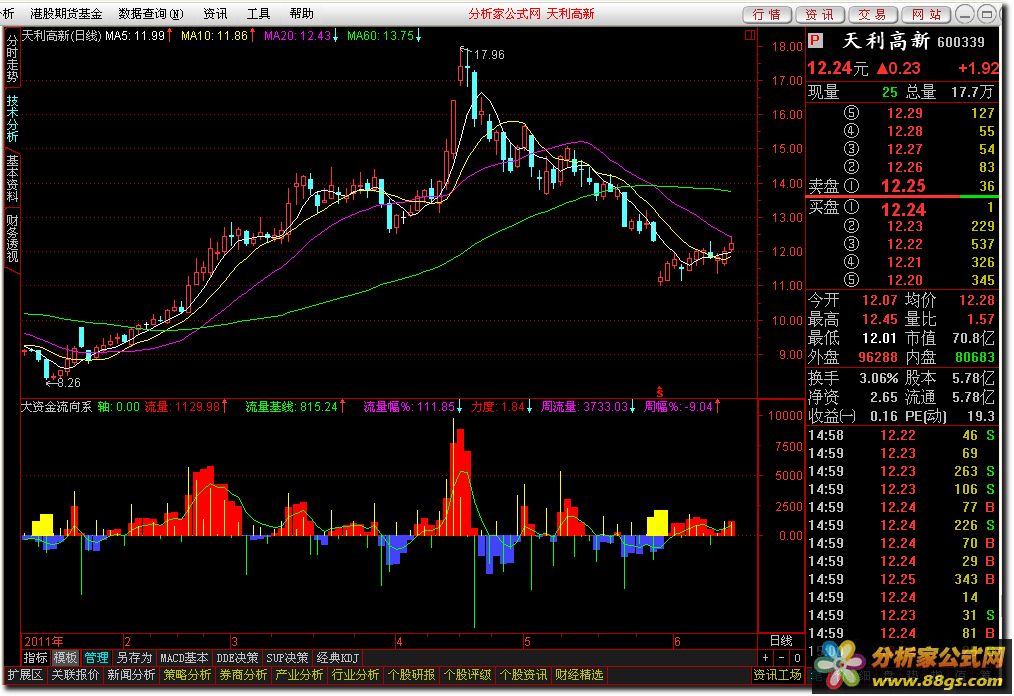Switch to 财务透视 side tab

pyautogui.click(x=12, y=239)
